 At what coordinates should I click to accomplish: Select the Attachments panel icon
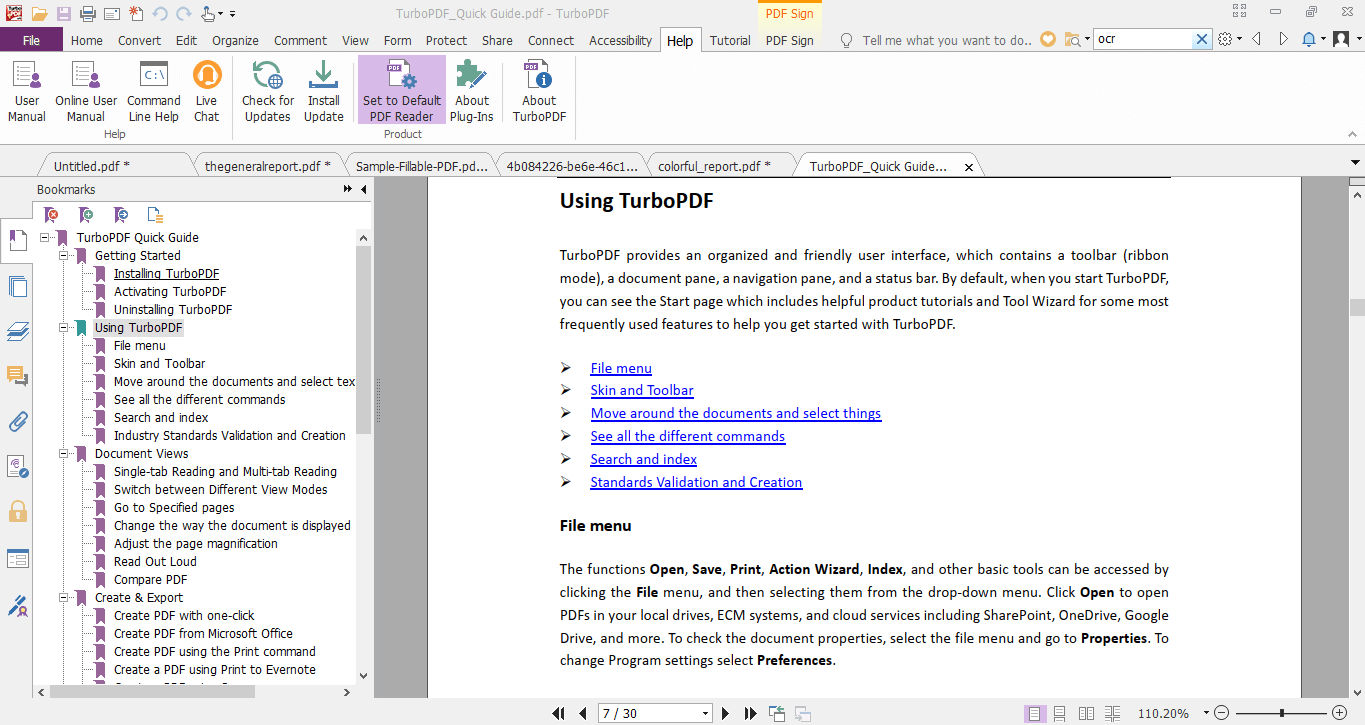pos(17,421)
